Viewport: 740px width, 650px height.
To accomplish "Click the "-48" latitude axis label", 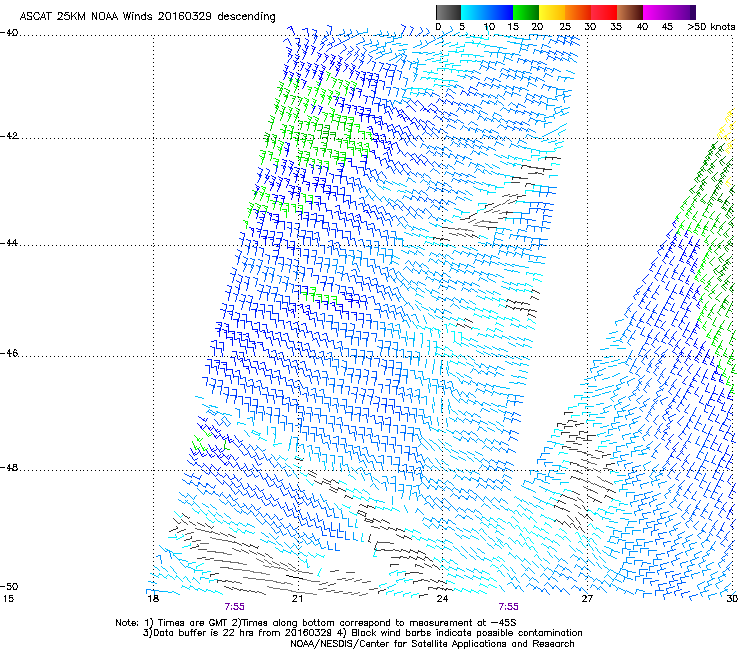I will (9, 467).
